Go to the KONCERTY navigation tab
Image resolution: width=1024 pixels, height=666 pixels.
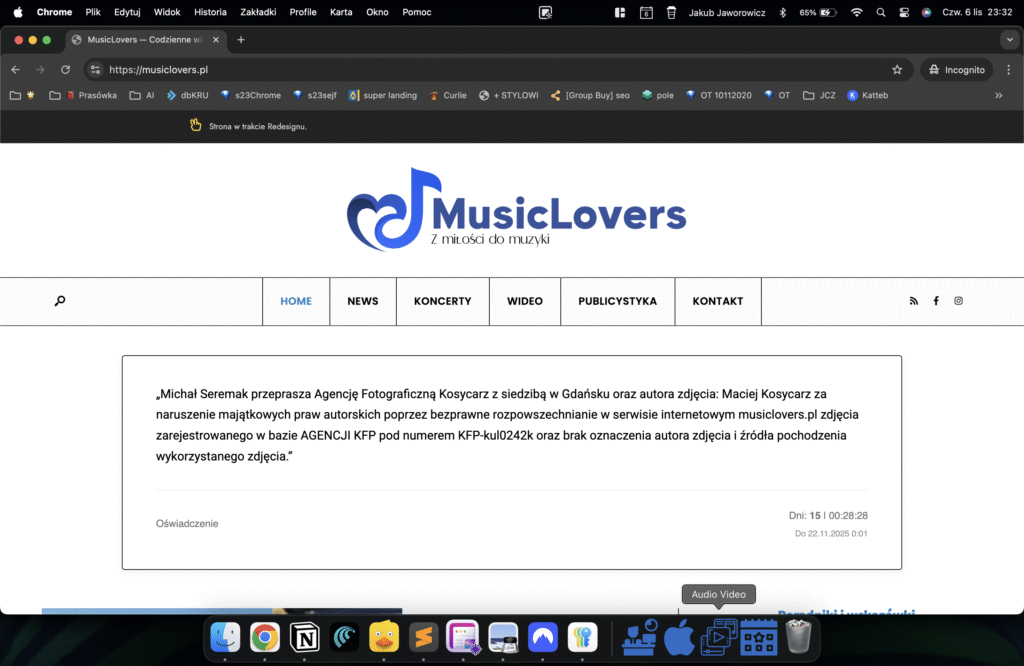(x=442, y=301)
